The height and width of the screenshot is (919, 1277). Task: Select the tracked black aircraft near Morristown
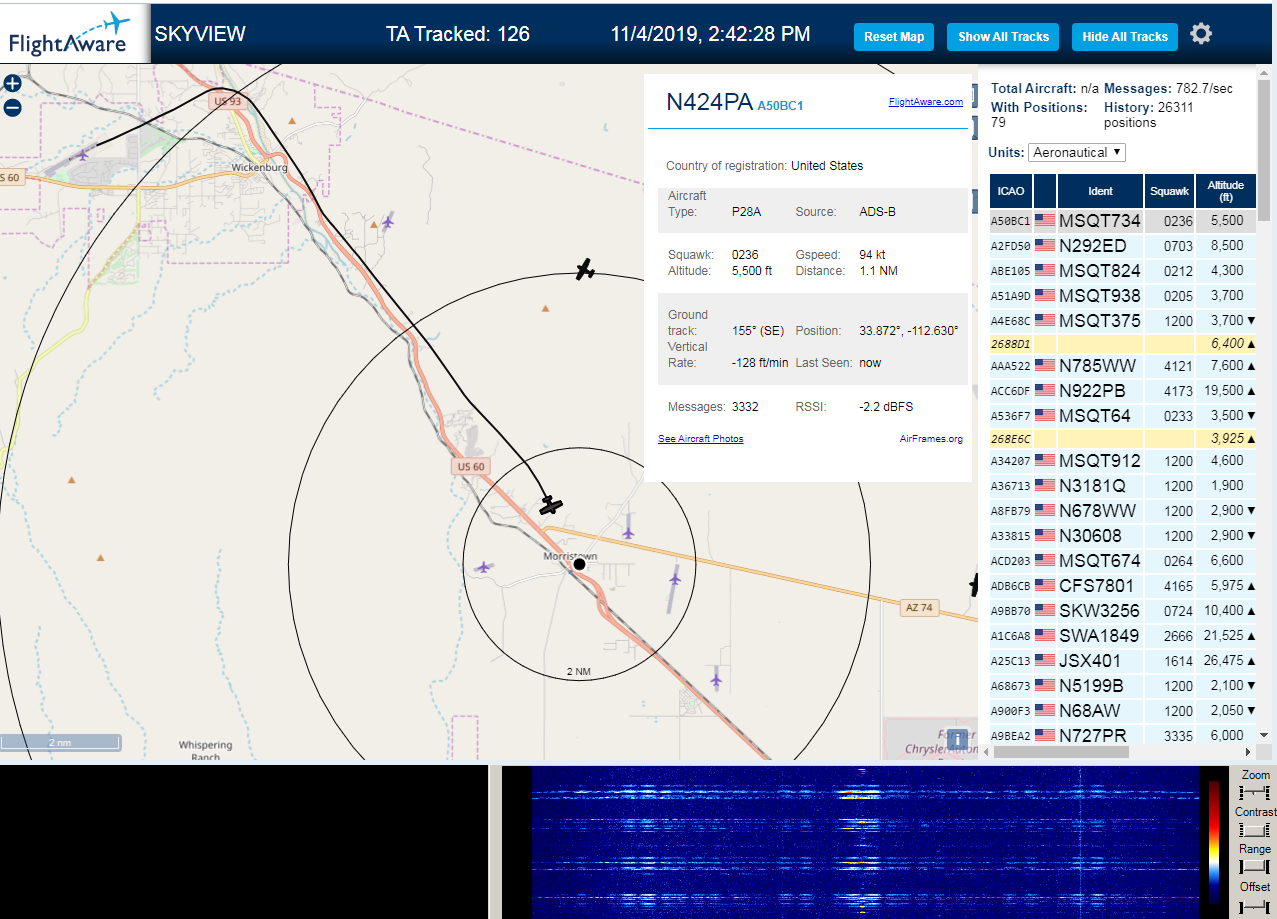coord(550,505)
